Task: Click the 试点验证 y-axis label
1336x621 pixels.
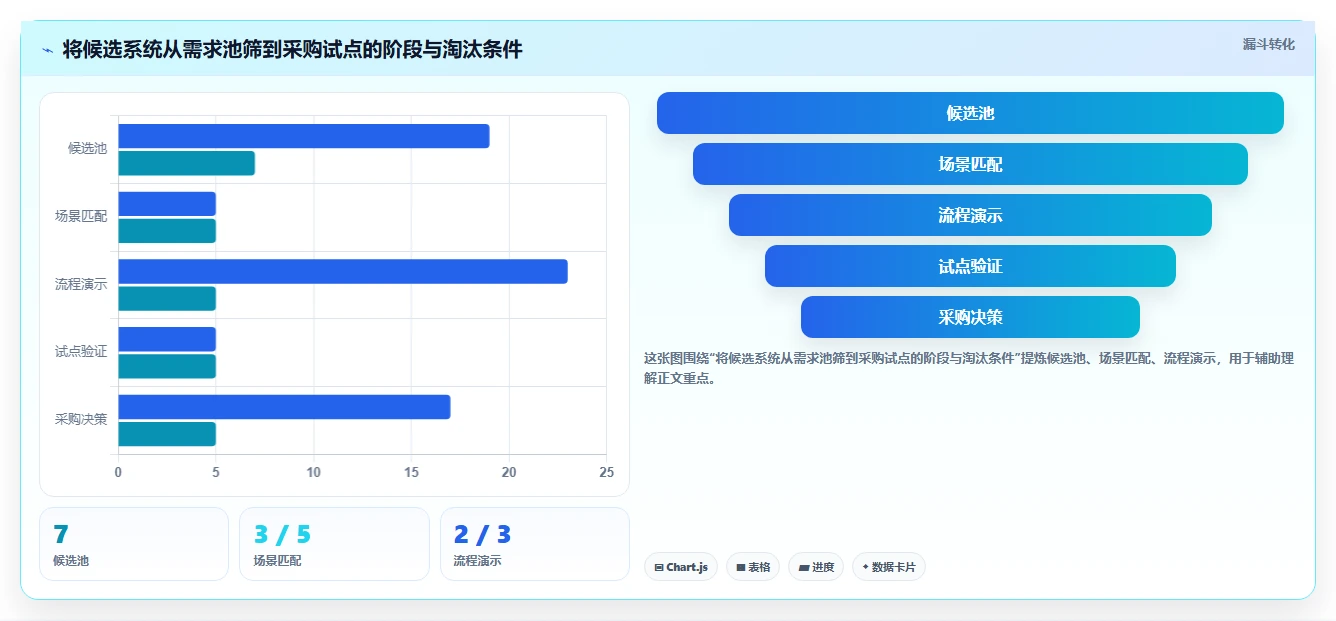Action: coord(81,351)
